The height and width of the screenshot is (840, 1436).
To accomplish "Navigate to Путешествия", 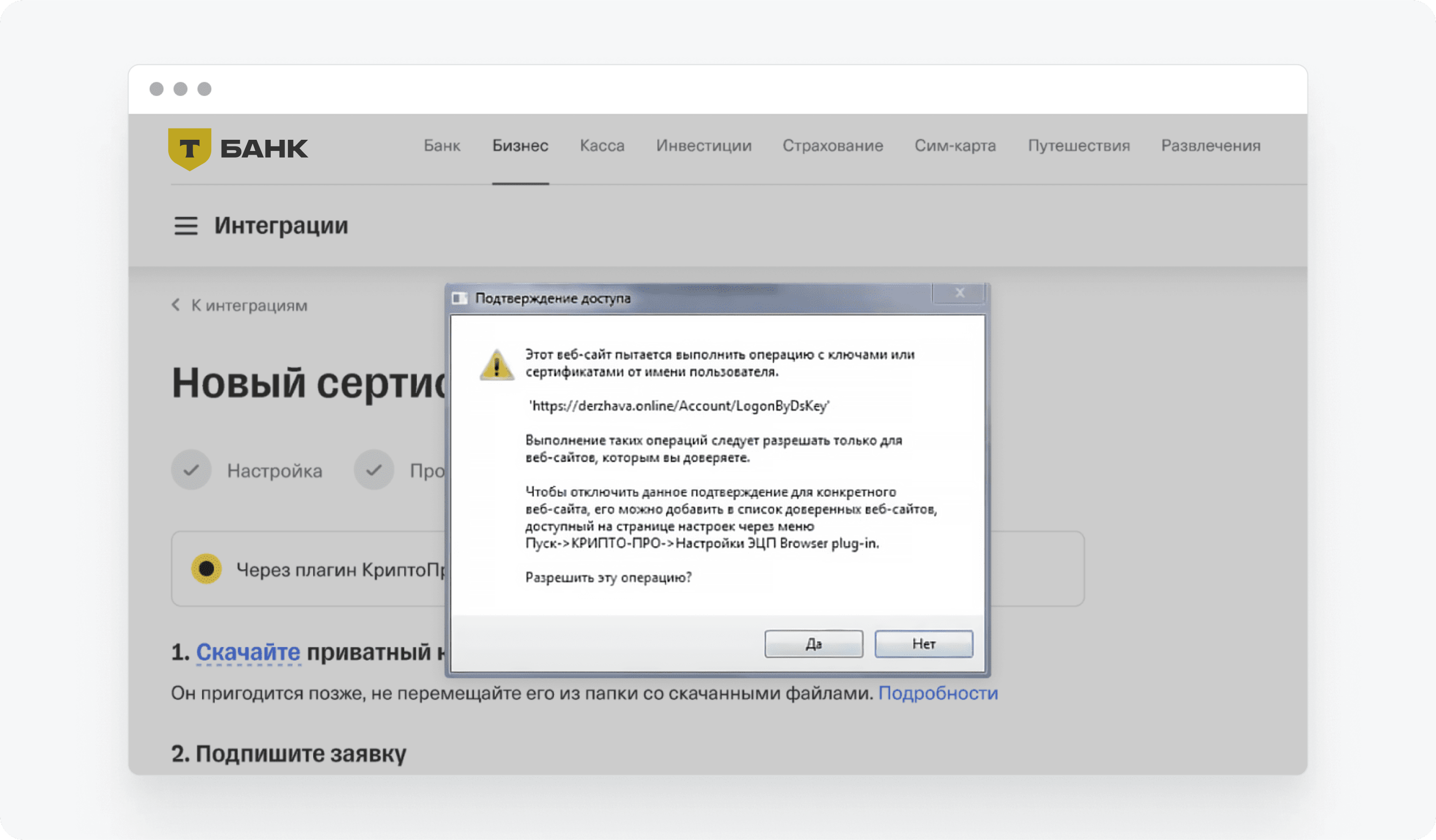I will coord(1079,146).
